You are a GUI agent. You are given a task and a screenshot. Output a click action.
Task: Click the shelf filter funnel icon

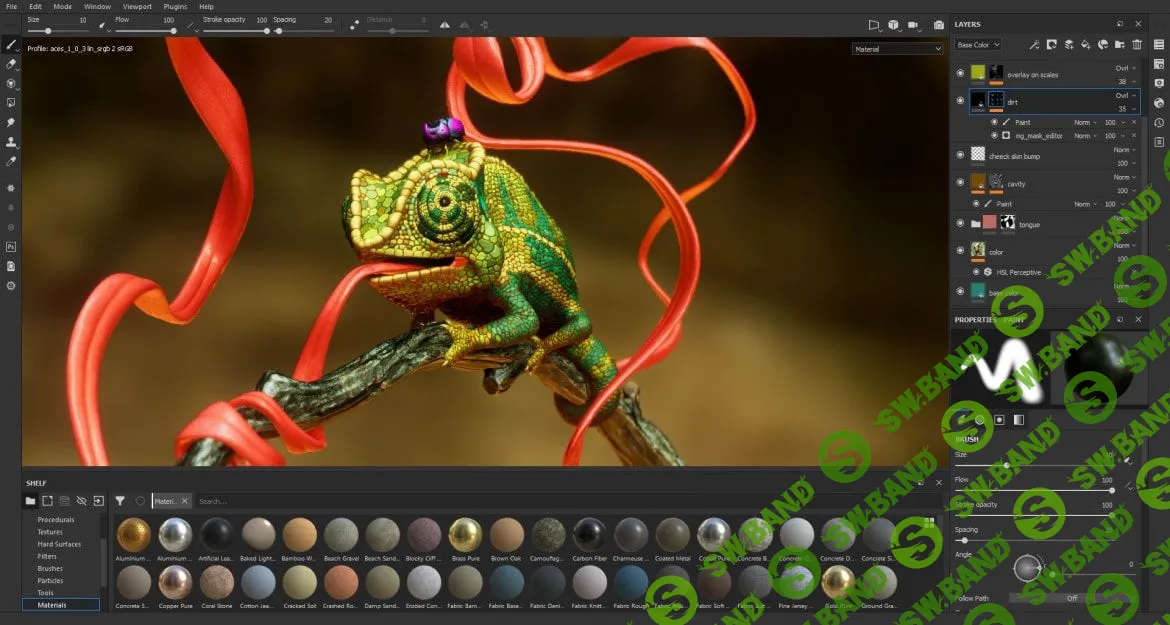click(120, 501)
